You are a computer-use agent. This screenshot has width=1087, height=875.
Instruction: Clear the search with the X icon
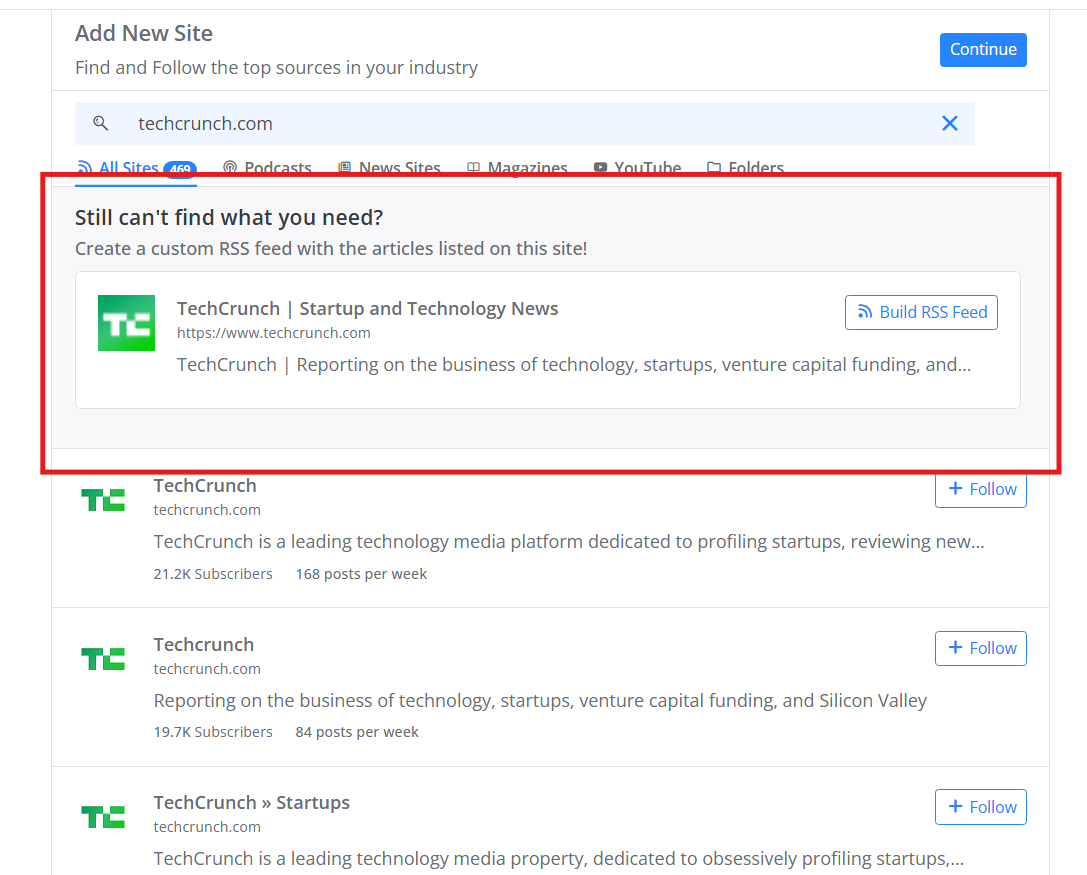point(949,123)
